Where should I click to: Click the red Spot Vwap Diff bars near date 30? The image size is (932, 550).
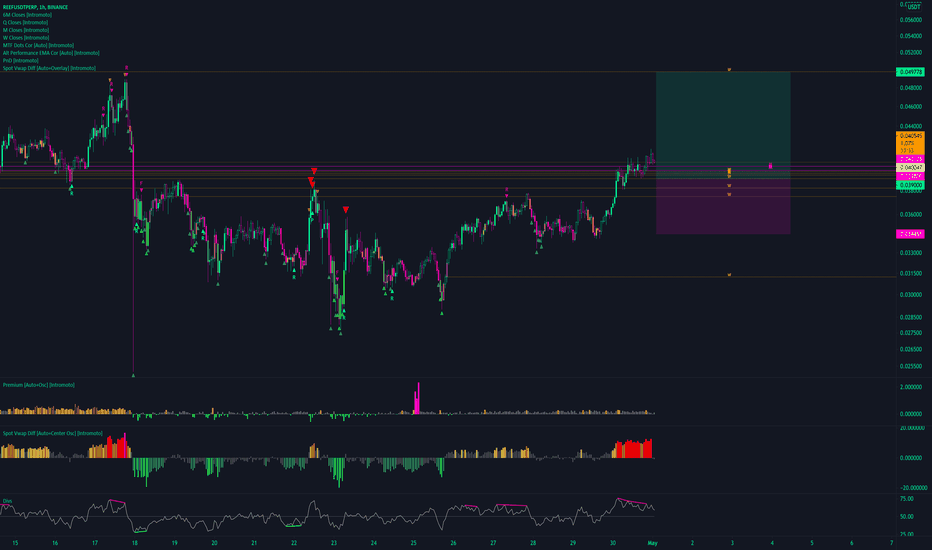633,449
